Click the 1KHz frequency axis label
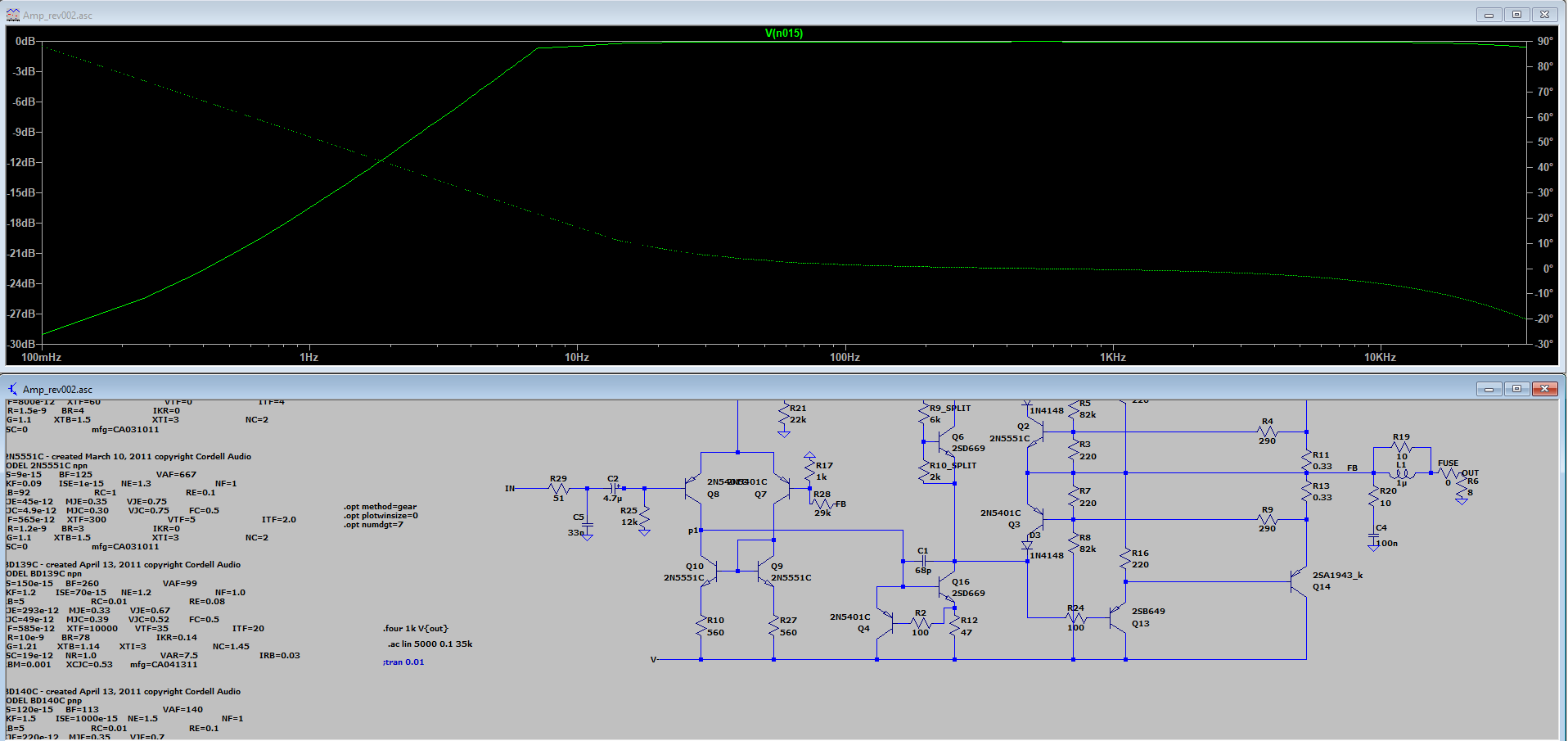1568x741 pixels. pyautogui.click(x=1113, y=357)
